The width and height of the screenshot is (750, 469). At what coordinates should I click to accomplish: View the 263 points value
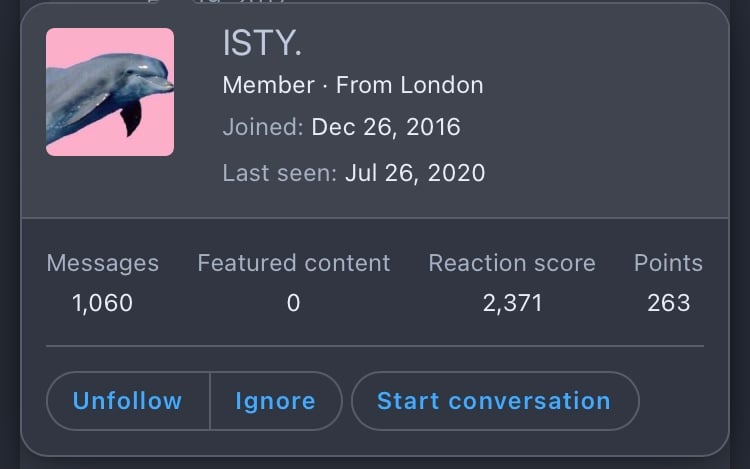pos(668,303)
